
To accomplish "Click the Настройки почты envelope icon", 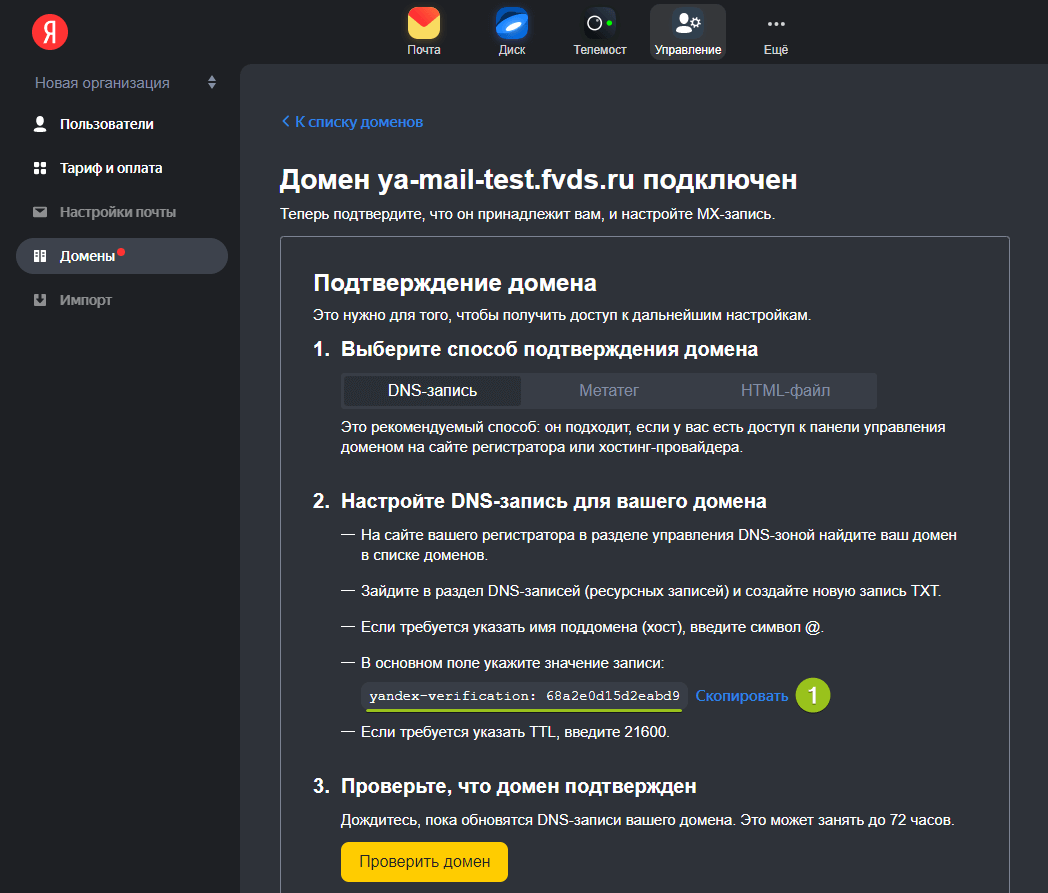I will [x=40, y=212].
